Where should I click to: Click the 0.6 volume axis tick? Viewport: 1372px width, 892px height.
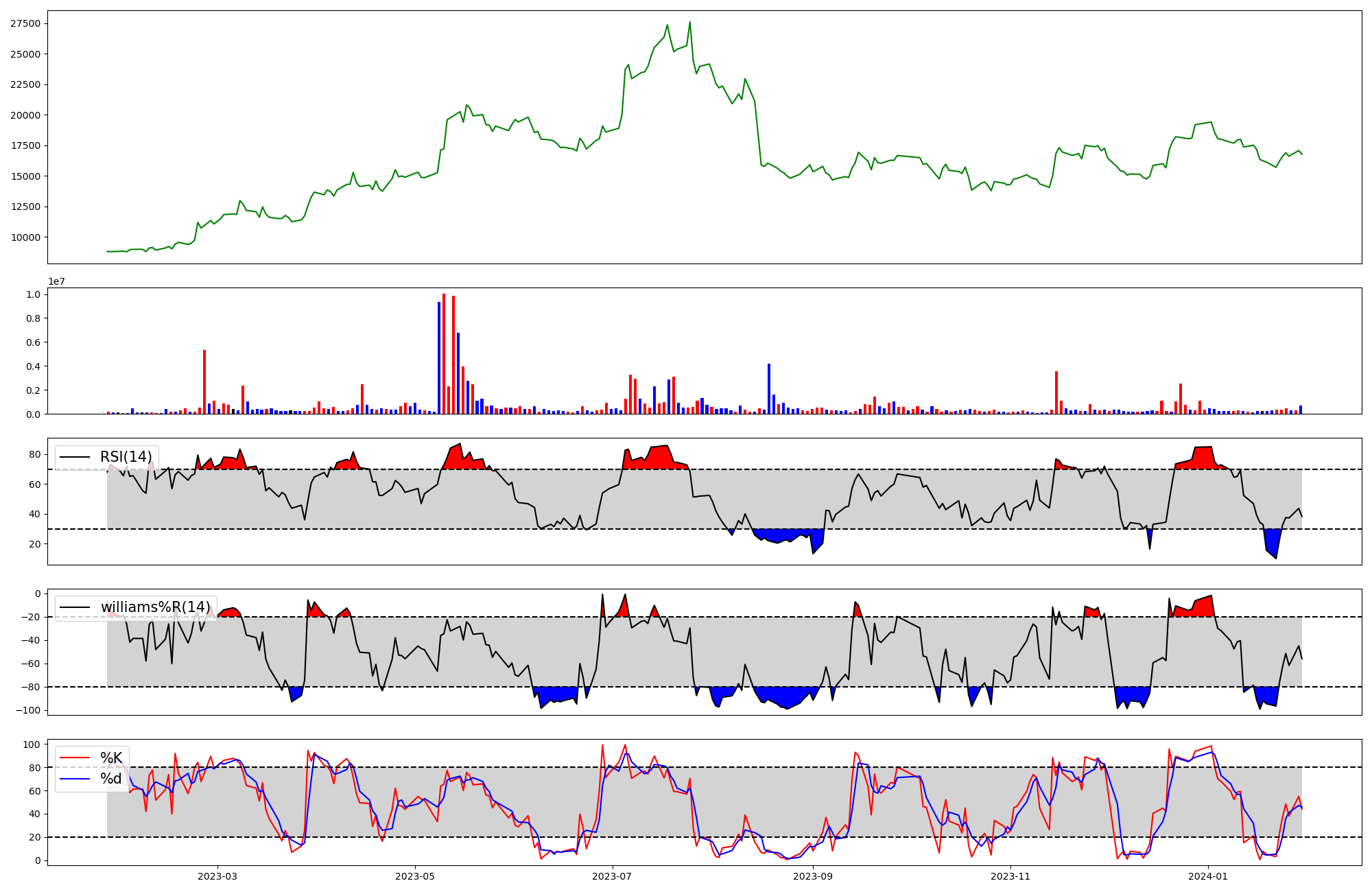[x=33, y=342]
